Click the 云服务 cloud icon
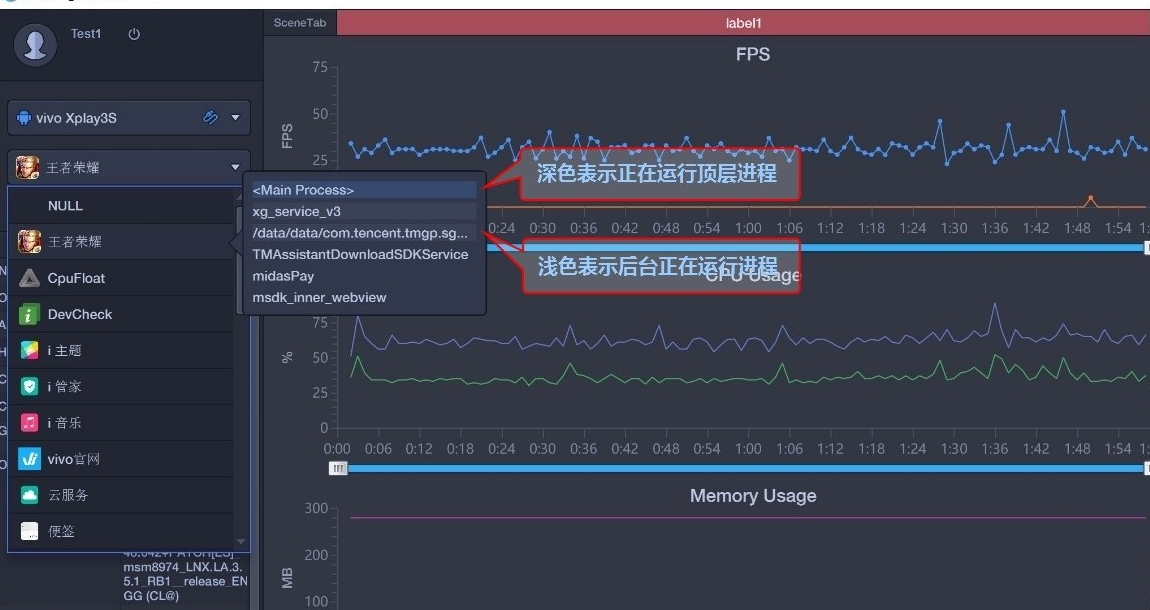This screenshot has width=1150, height=610. click(29, 495)
